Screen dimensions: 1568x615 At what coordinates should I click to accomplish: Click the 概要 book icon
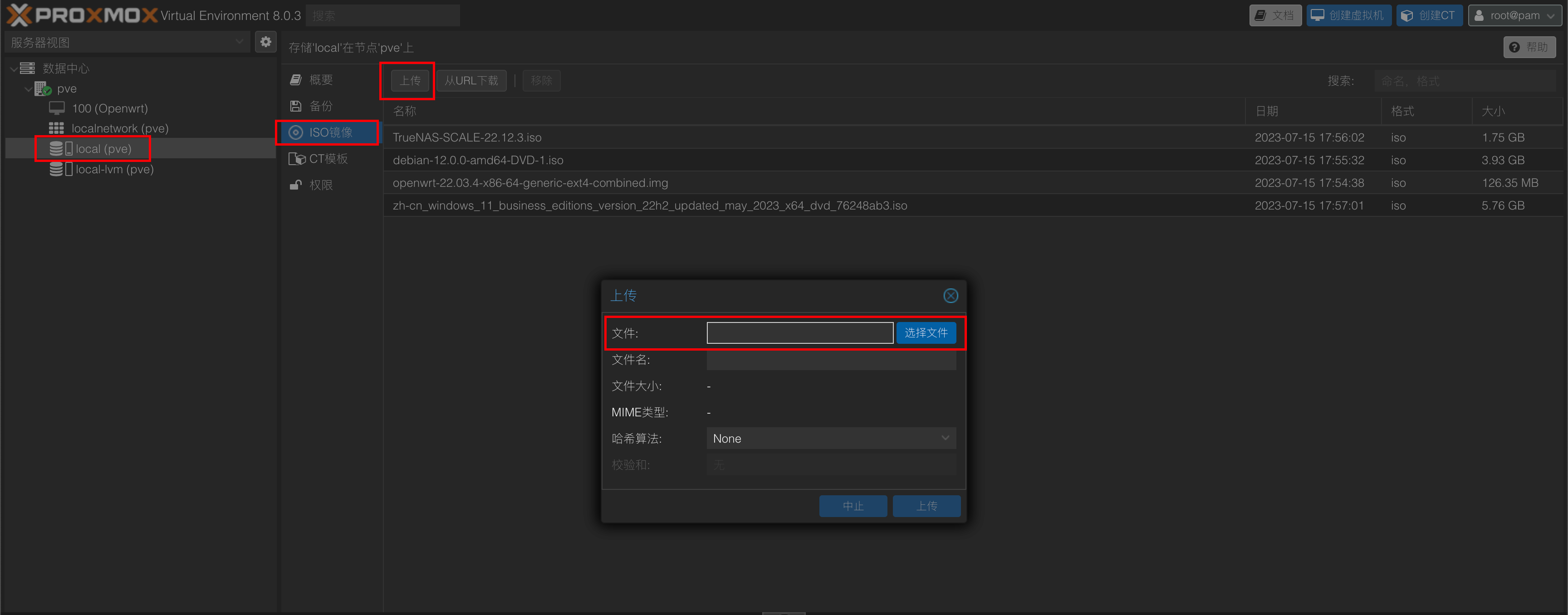click(x=296, y=80)
